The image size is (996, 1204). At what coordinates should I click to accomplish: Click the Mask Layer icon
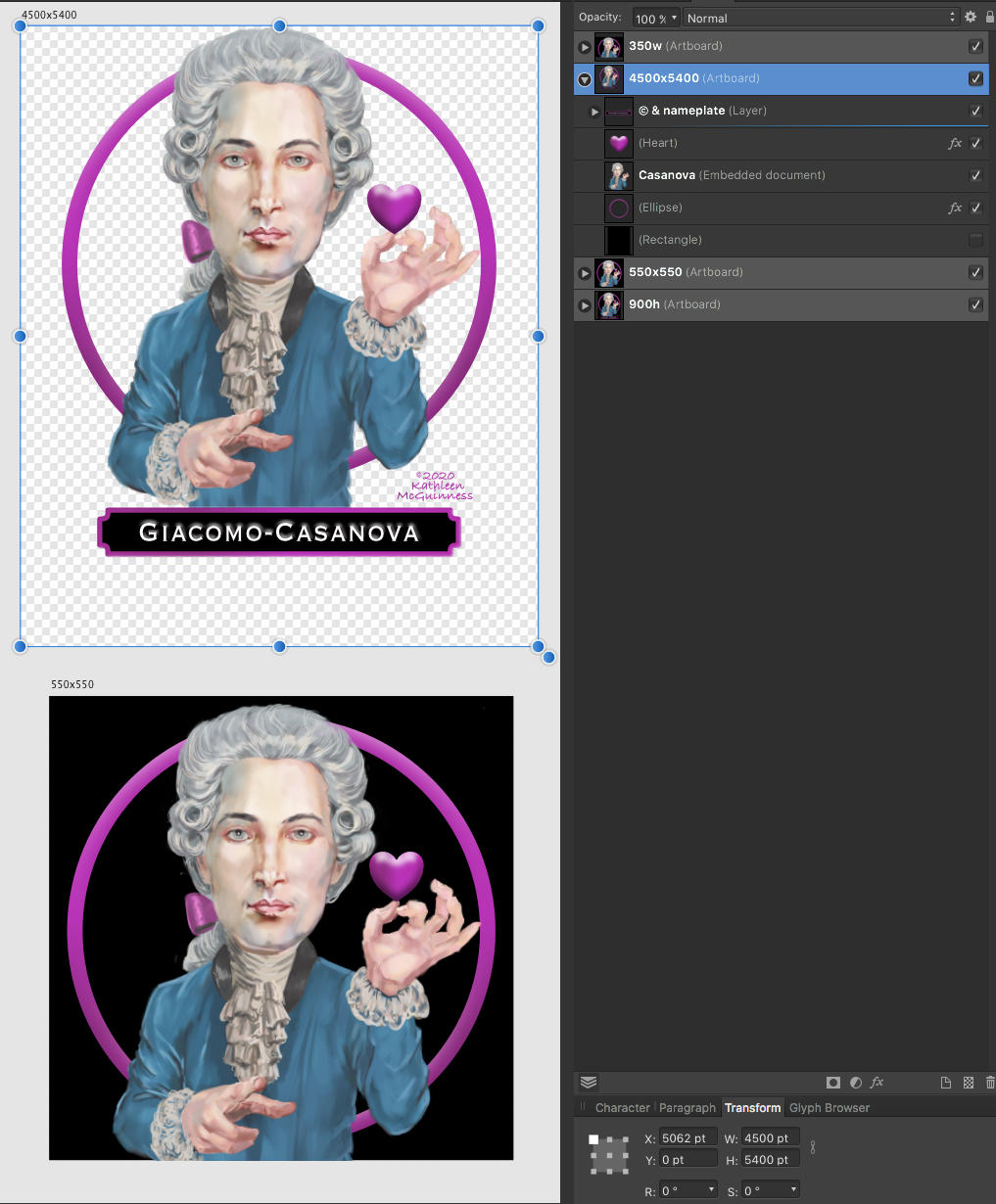pyautogui.click(x=833, y=1083)
